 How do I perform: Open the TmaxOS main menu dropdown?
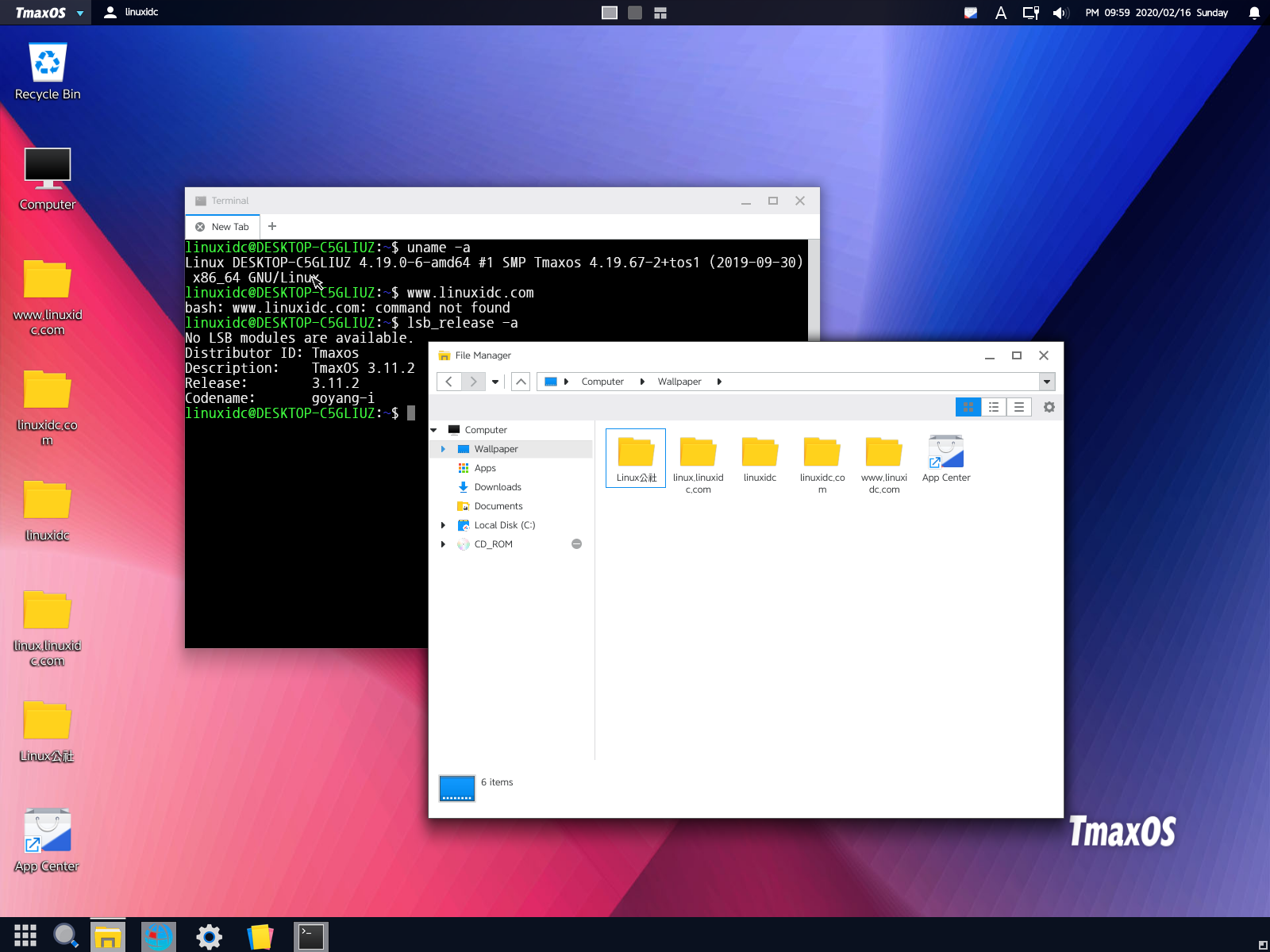coord(45,13)
